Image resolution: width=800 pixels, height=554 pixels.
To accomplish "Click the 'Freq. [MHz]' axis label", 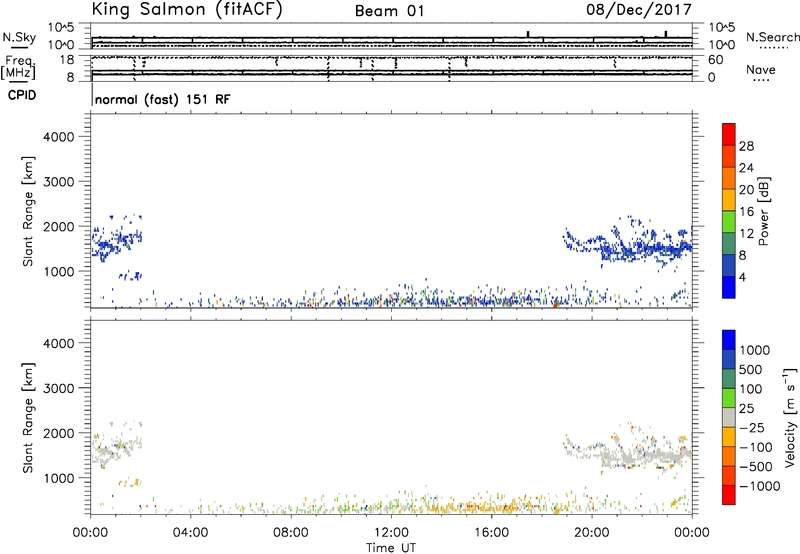I will coord(19,67).
